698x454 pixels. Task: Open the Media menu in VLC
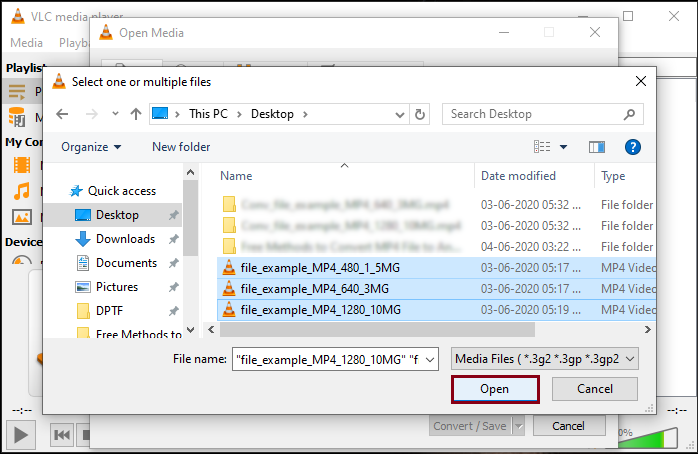click(x=26, y=43)
